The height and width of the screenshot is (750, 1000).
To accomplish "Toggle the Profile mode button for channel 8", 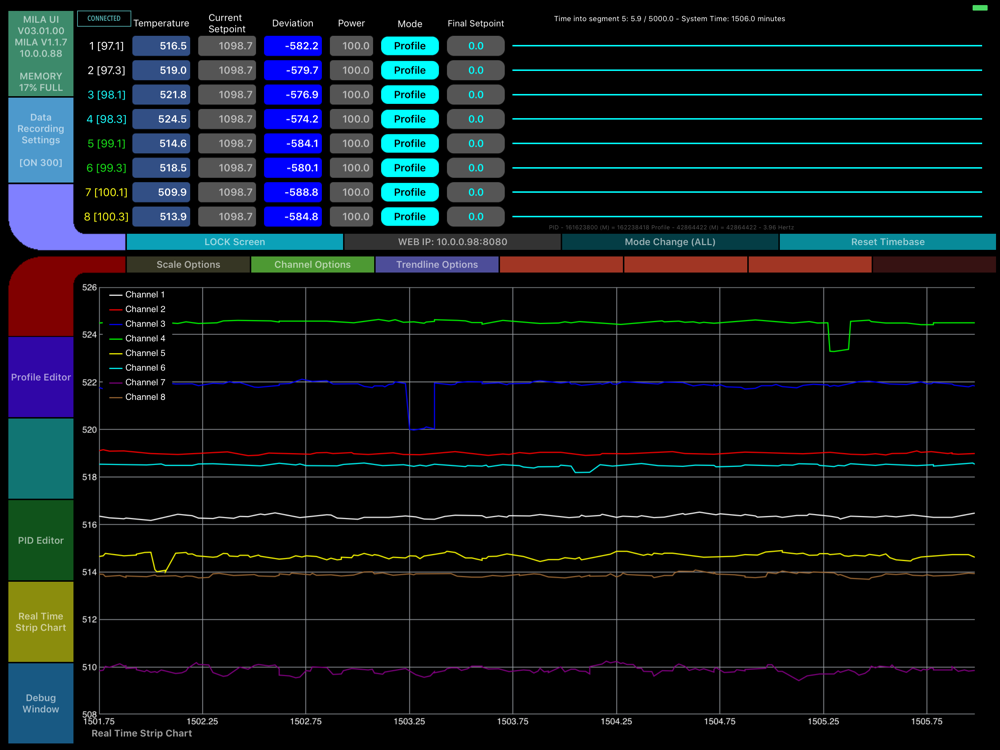I will (x=409, y=217).
